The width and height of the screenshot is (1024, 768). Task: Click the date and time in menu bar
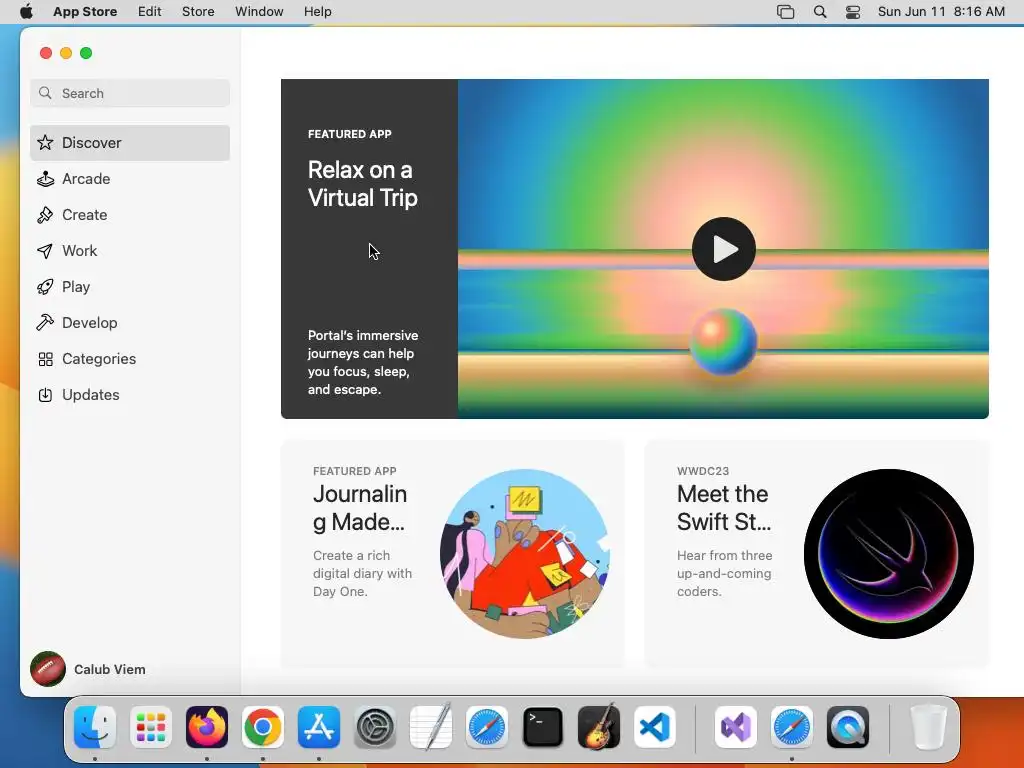[941, 12]
